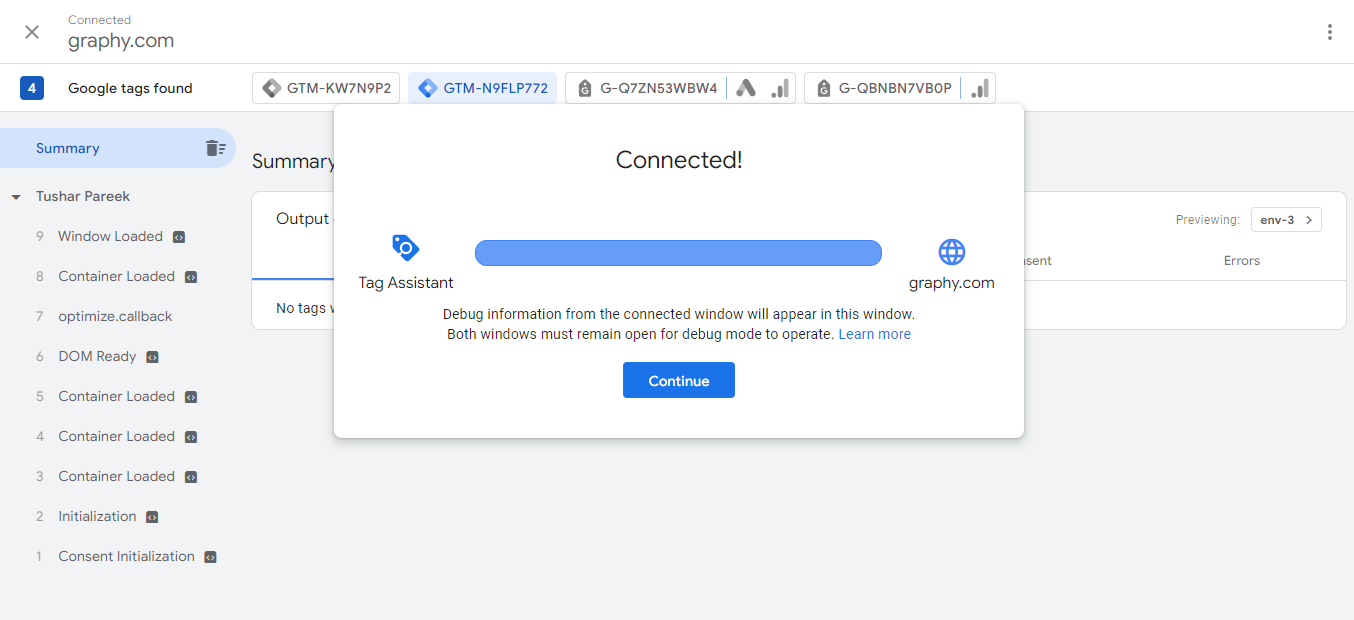The width and height of the screenshot is (1354, 620).
Task: Click the analytics bars icon on G-QBNBN7VB0P
Action: coord(980,88)
